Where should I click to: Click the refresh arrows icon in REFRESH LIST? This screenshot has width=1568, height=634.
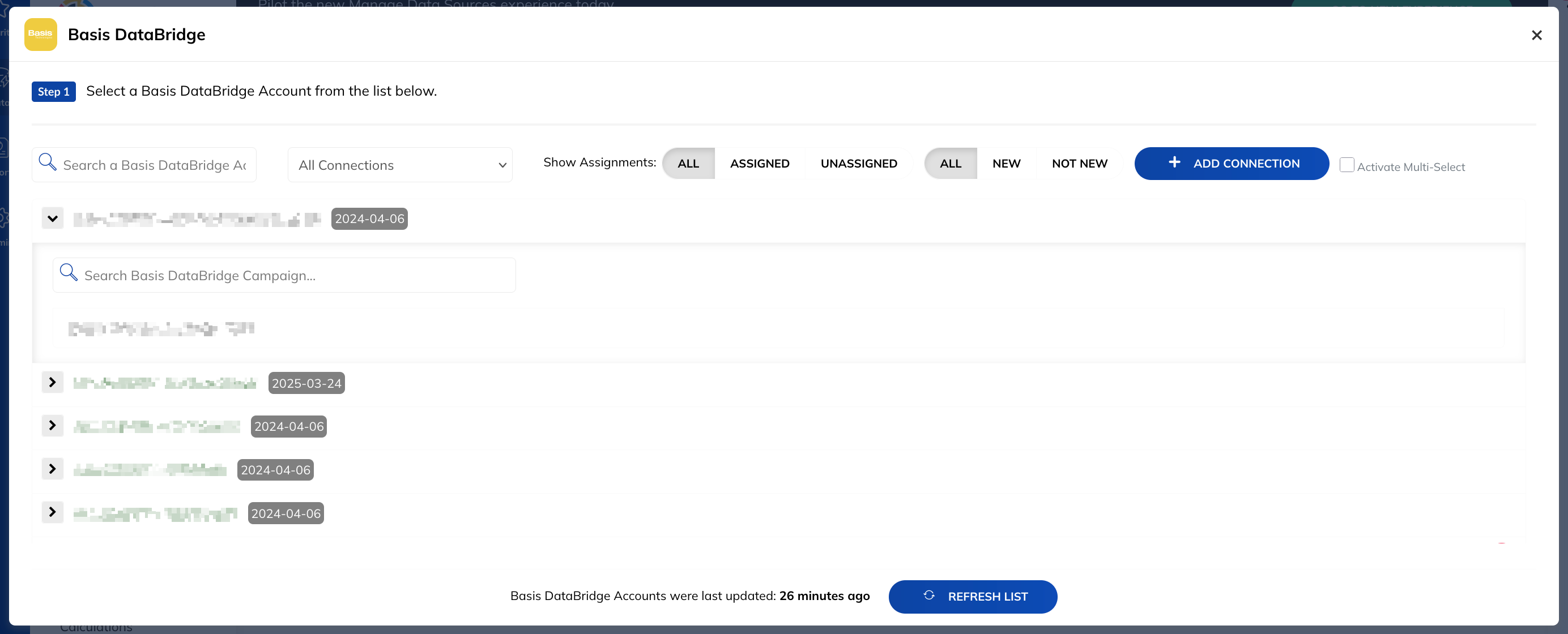click(929, 596)
